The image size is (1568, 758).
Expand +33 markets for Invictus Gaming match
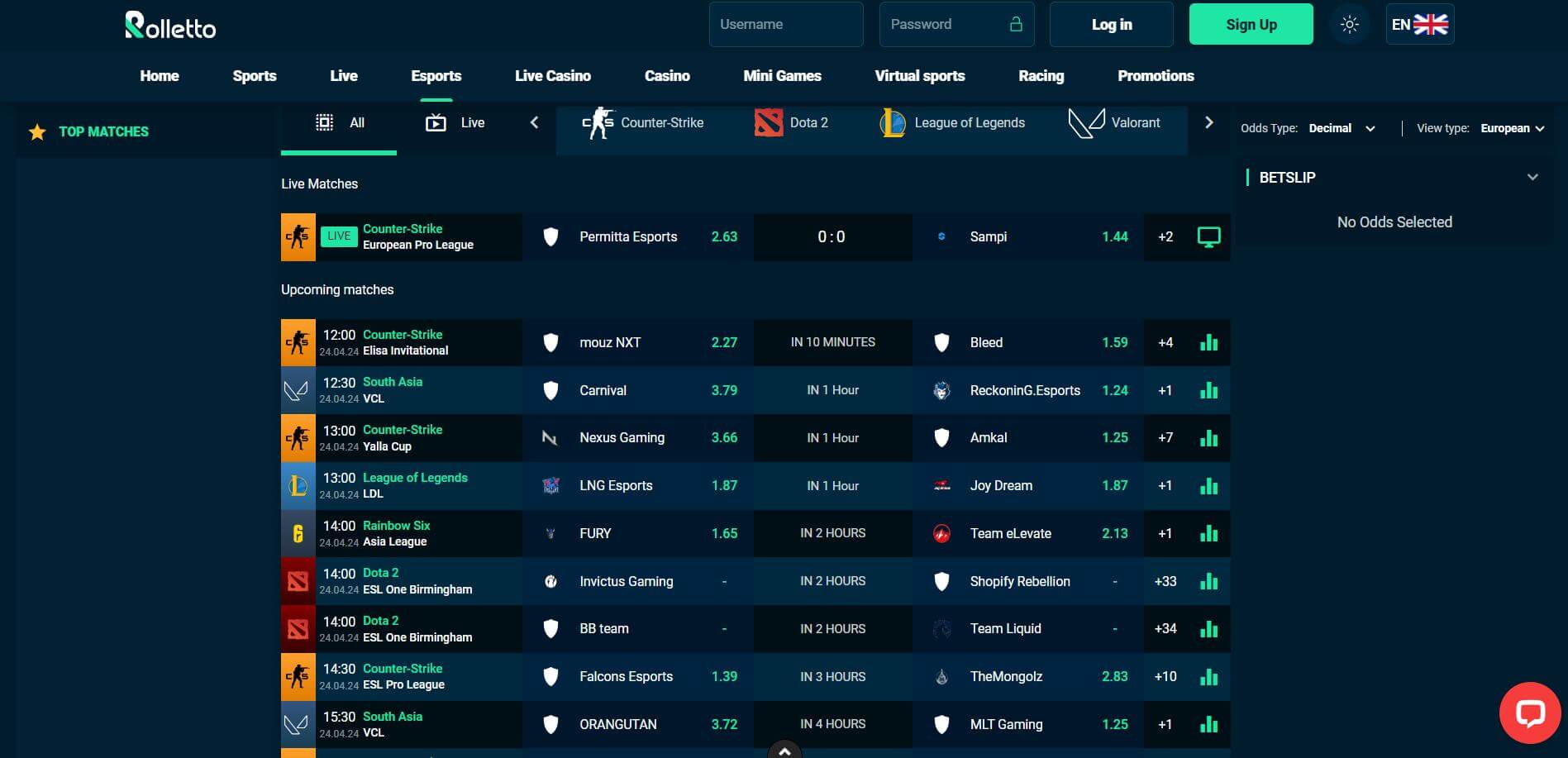[x=1165, y=581]
